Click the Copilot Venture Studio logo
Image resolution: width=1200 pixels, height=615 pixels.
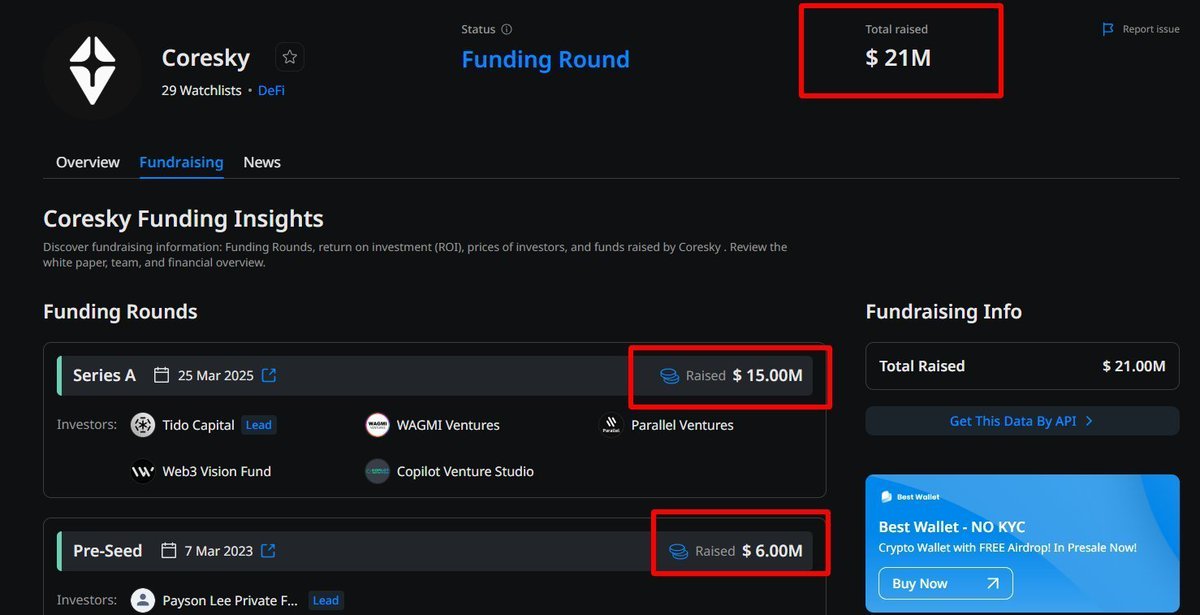pos(377,471)
